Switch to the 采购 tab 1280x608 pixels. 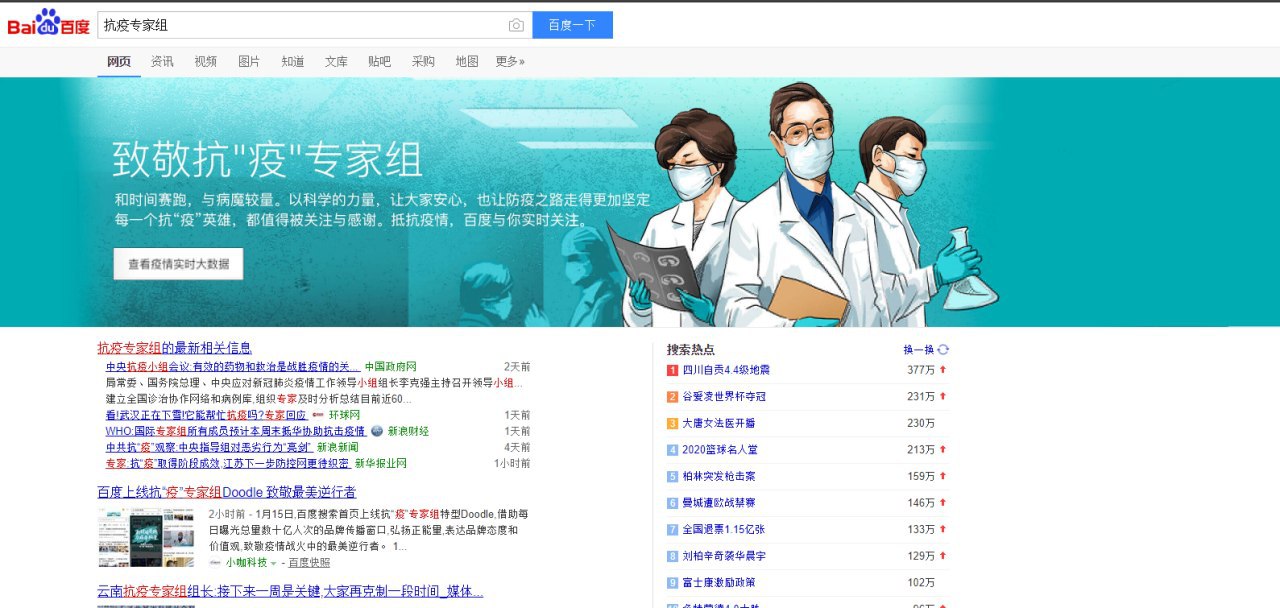[423, 62]
